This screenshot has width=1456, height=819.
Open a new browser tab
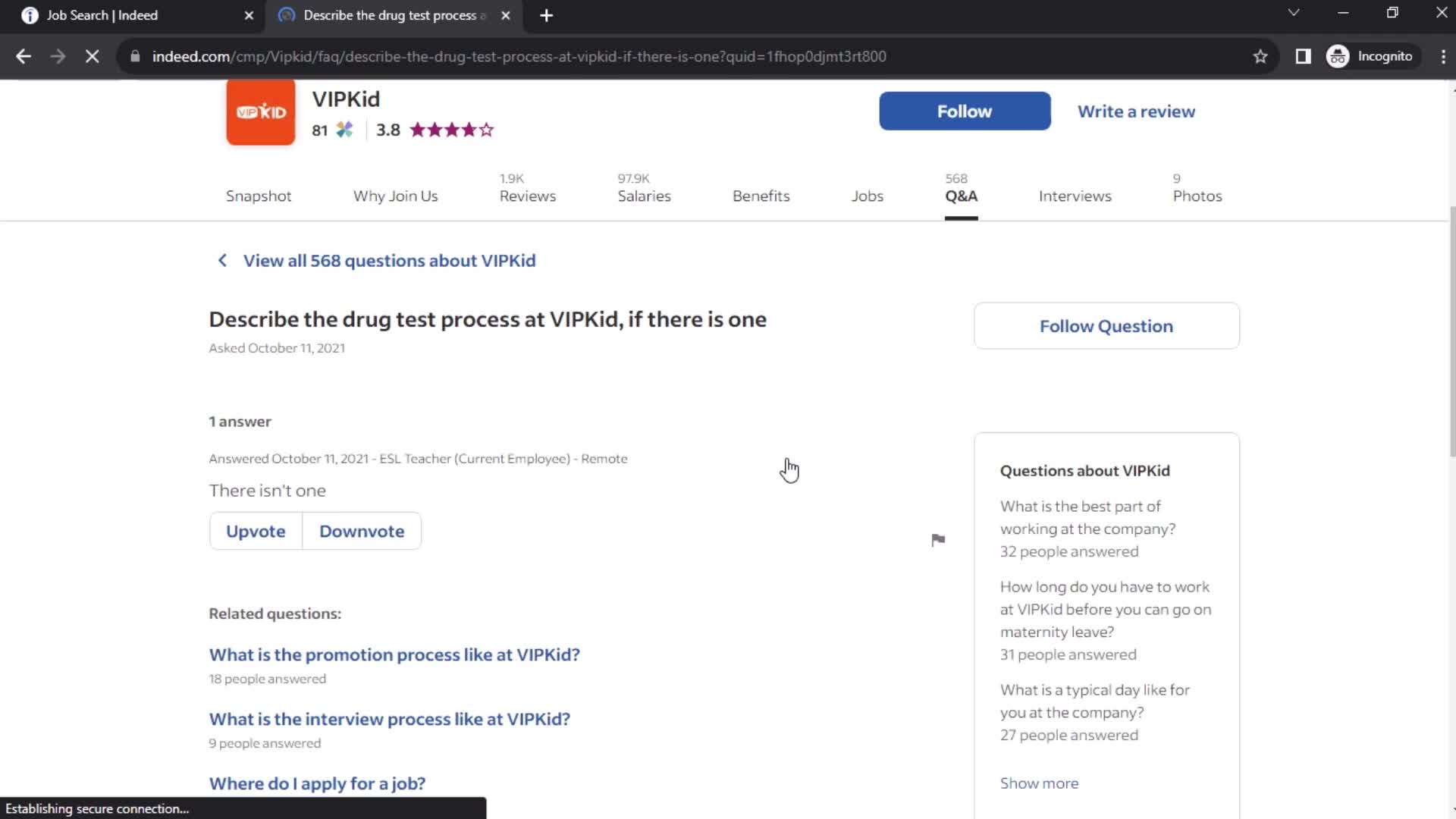(x=546, y=15)
